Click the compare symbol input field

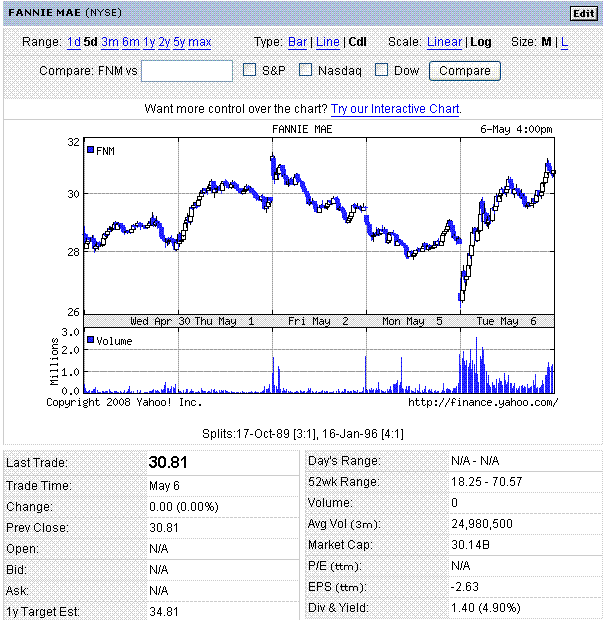click(187, 71)
